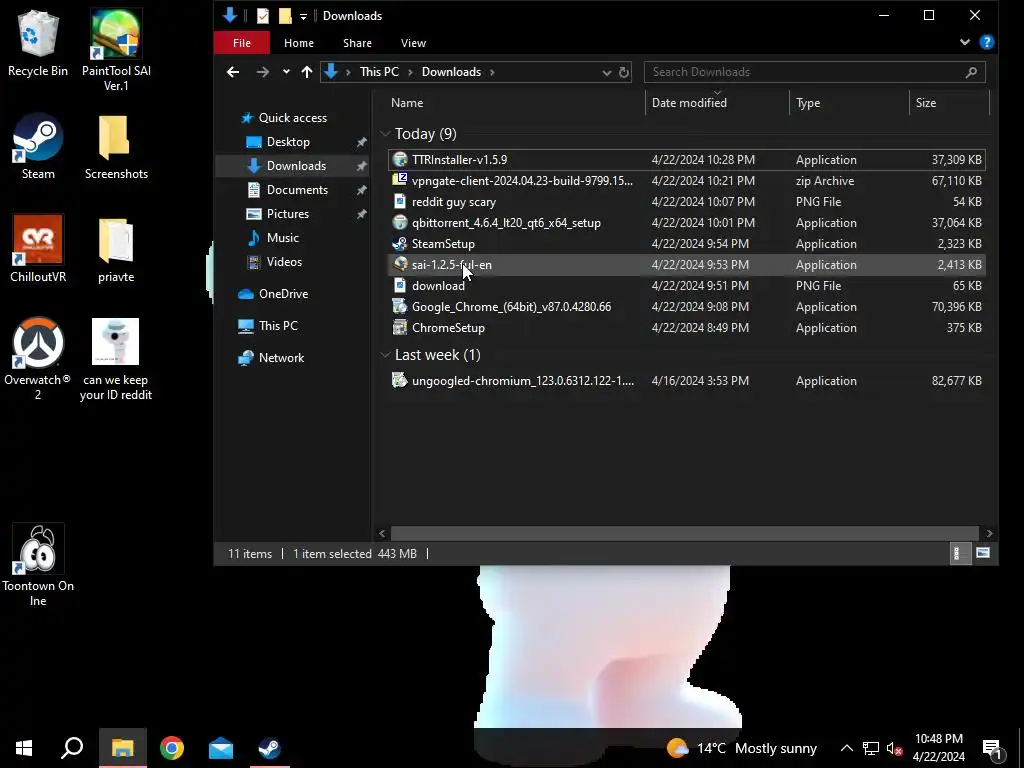Open the recent locations dropdown

click(x=286, y=72)
